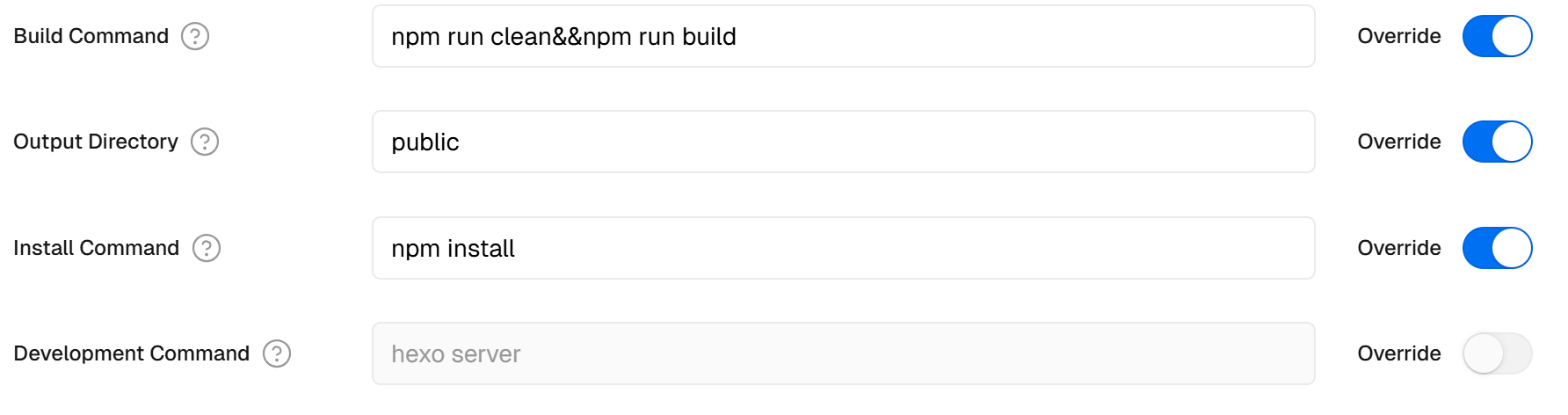Click the Install Command label
The image size is (1568, 415).
point(97,248)
